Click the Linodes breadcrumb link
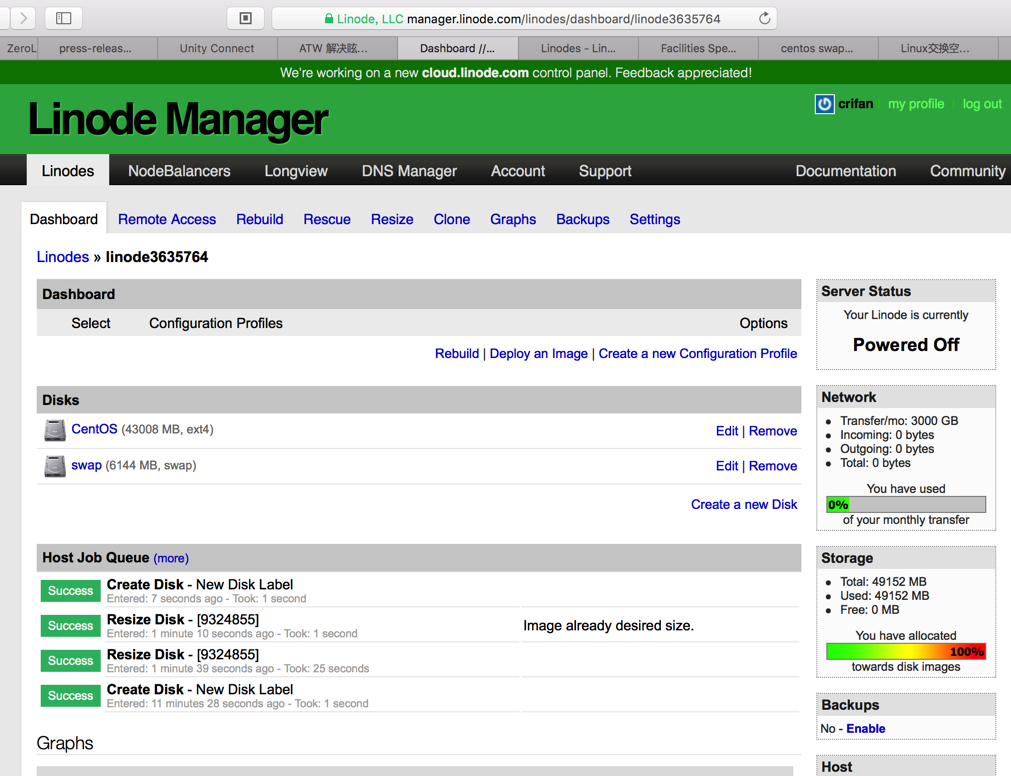1011x776 pixels. tap(63, 257)
